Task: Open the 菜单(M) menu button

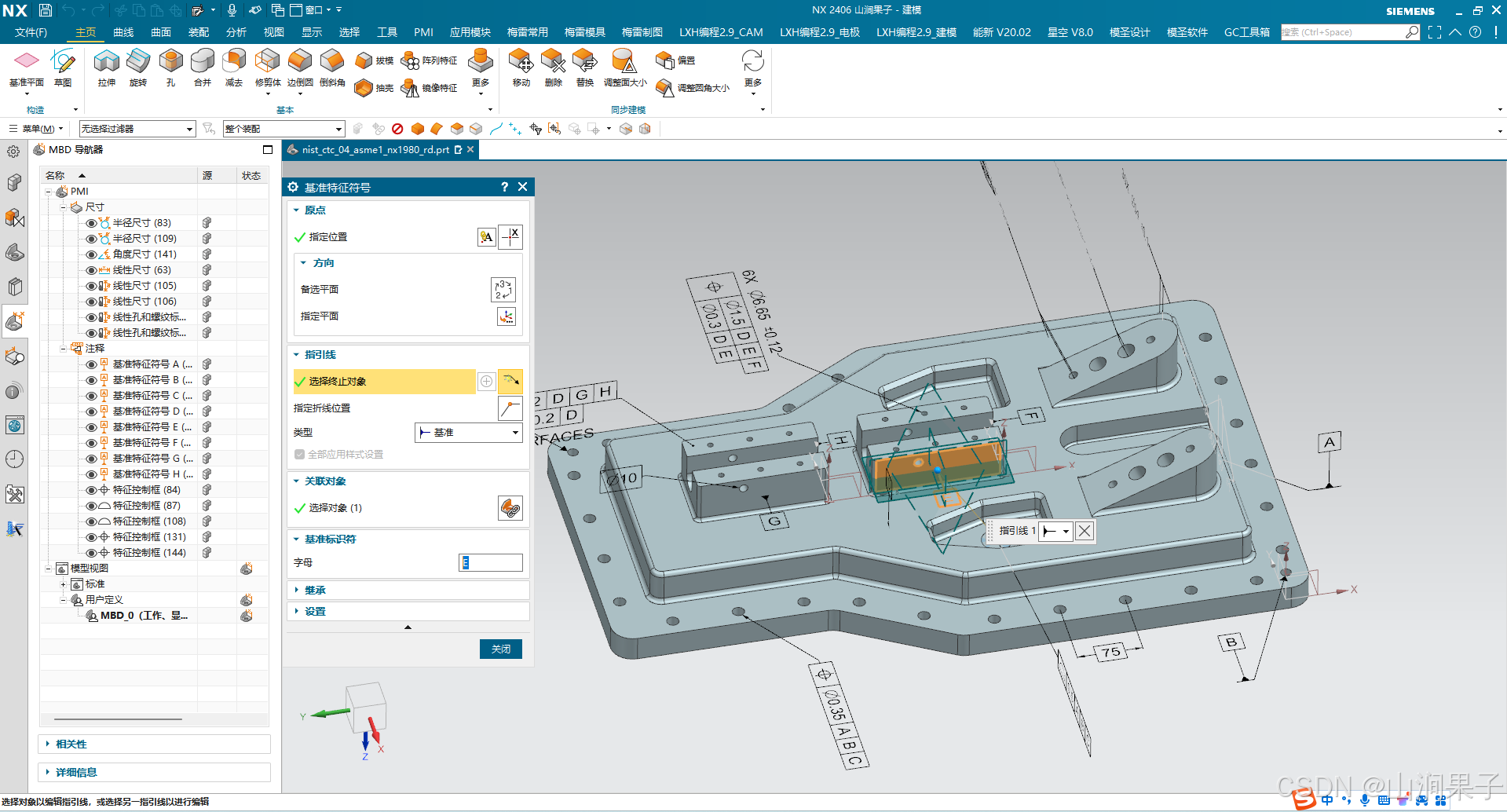Action: point(36,129)
